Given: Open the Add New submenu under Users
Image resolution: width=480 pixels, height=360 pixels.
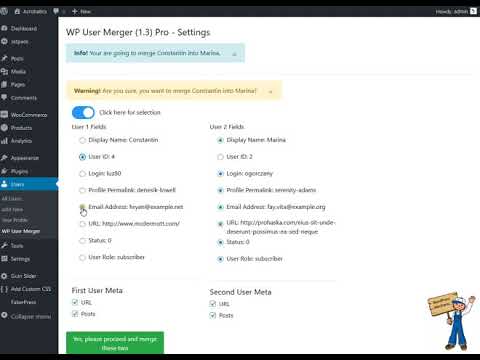Looking at the screenshot, I should pos(12,210).
